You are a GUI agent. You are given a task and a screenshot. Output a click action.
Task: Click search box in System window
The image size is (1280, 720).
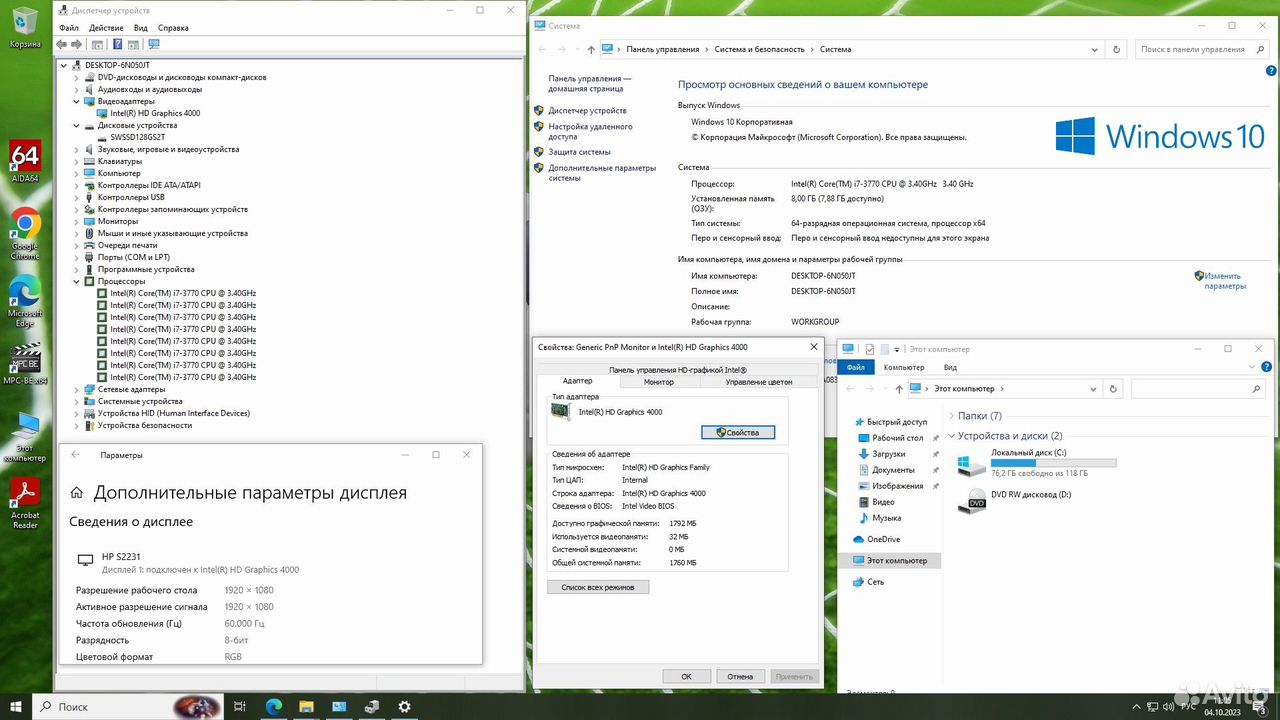[1203, 49]
